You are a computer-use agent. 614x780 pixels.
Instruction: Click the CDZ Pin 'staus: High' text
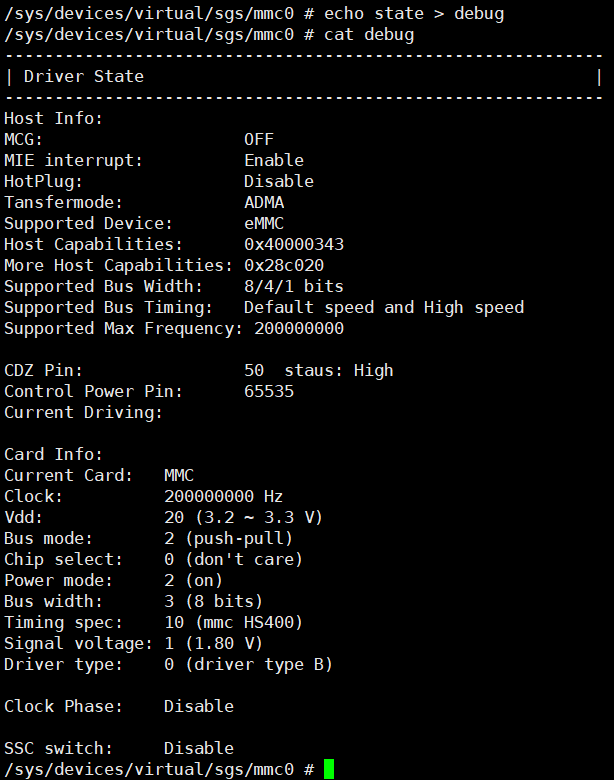coord(339,371)
